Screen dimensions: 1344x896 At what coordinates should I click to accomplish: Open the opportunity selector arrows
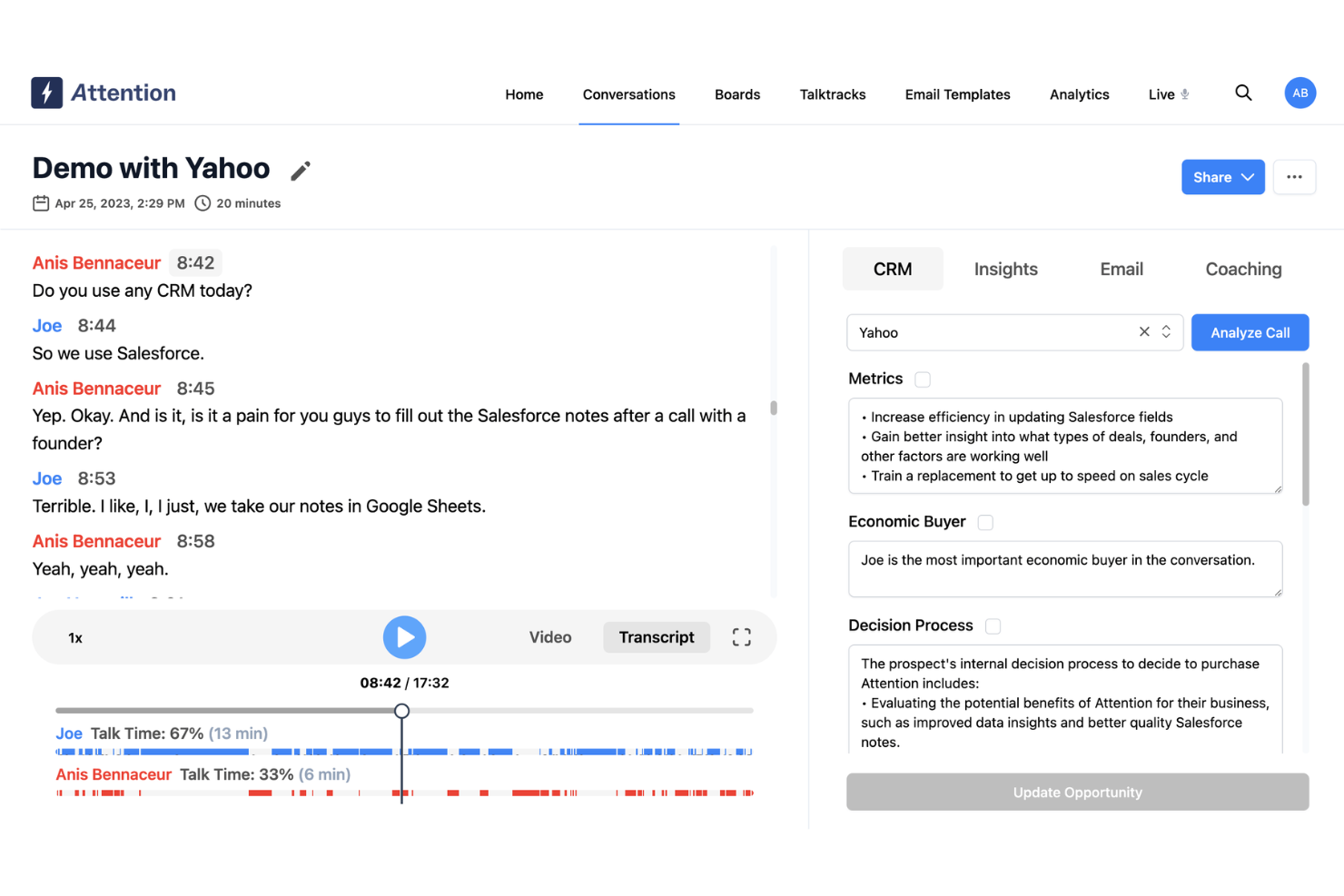(1165, 331)
